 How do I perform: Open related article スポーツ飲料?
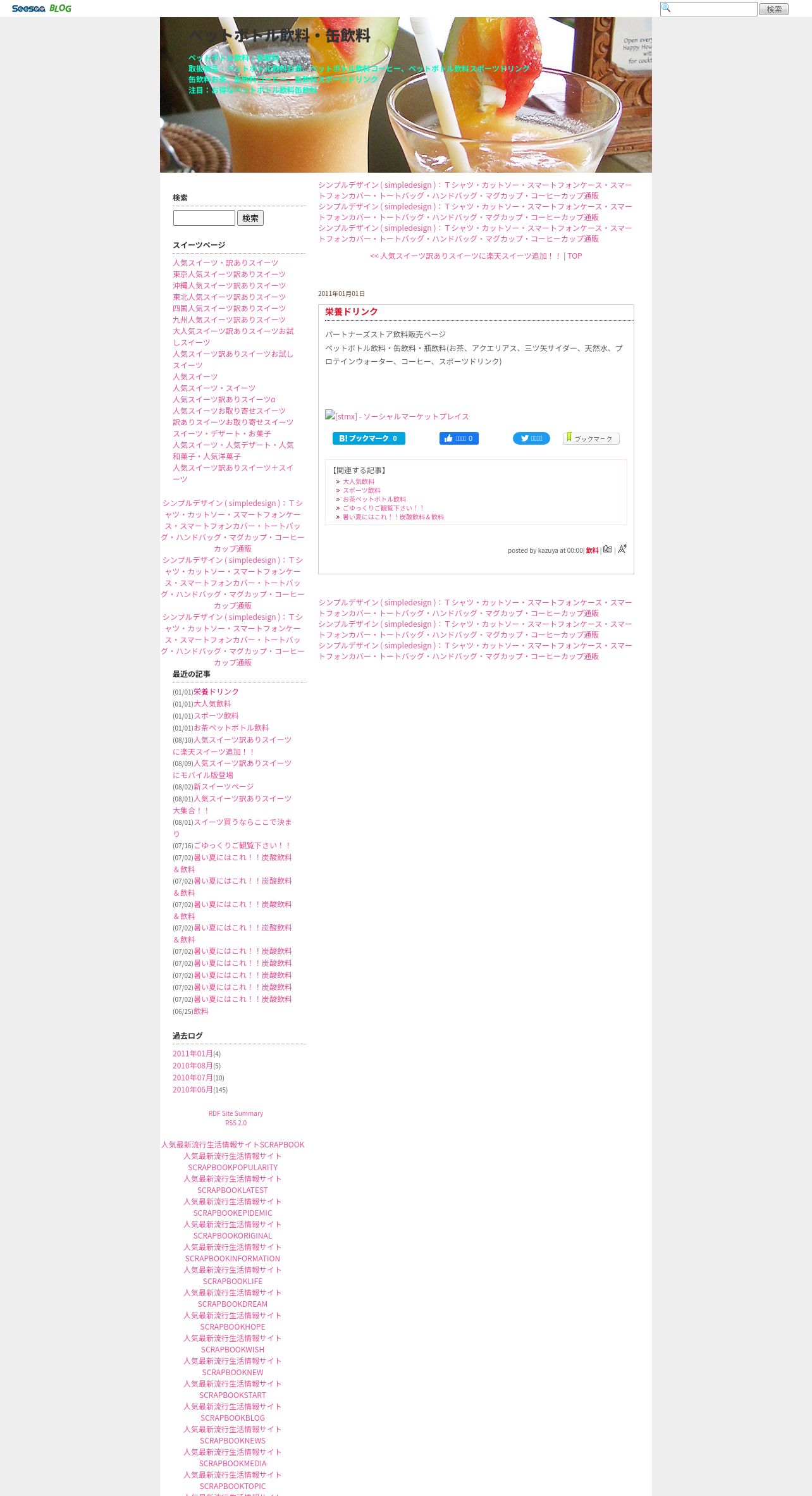(x=362, y=490)
